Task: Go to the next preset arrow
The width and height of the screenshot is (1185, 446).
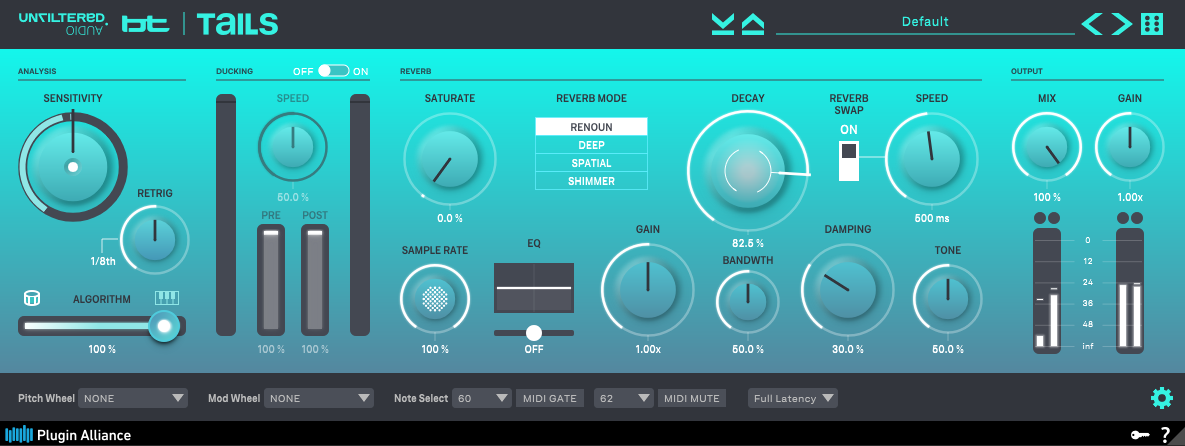Action: coord(1122,24)
